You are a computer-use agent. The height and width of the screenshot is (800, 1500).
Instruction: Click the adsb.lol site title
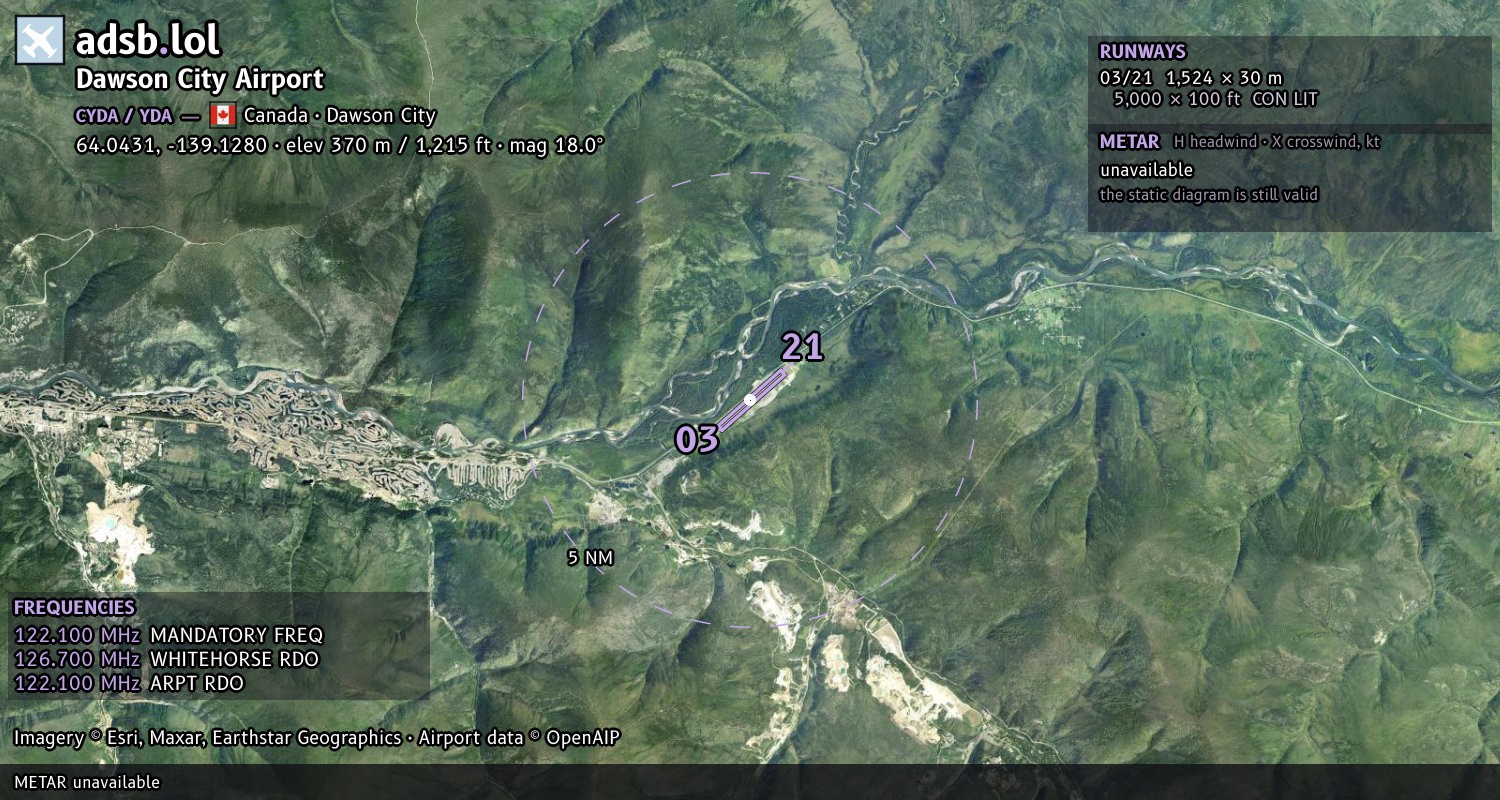[x=147, y=40]
